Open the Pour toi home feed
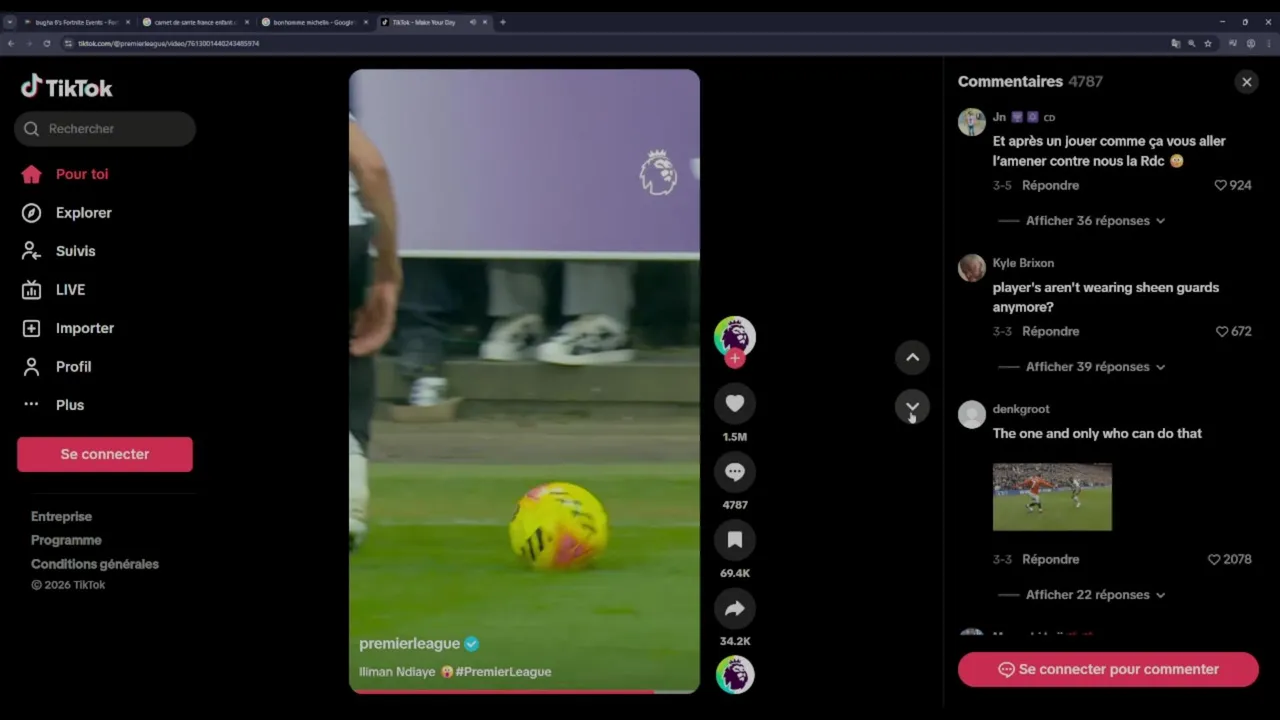 coord(65,174)
